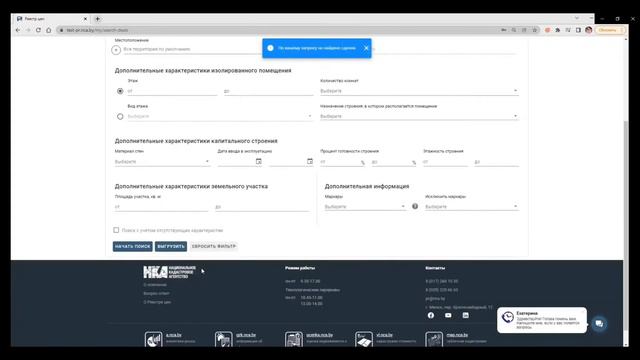The image size is (640, 360).
Task: Close the Реестр цен browser tab
Action: tap(85, 19)
